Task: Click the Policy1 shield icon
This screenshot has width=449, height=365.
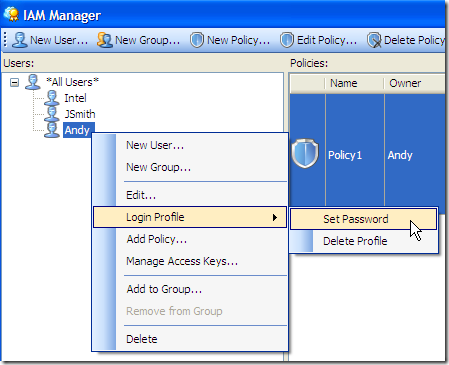Action: pos(305,154)
